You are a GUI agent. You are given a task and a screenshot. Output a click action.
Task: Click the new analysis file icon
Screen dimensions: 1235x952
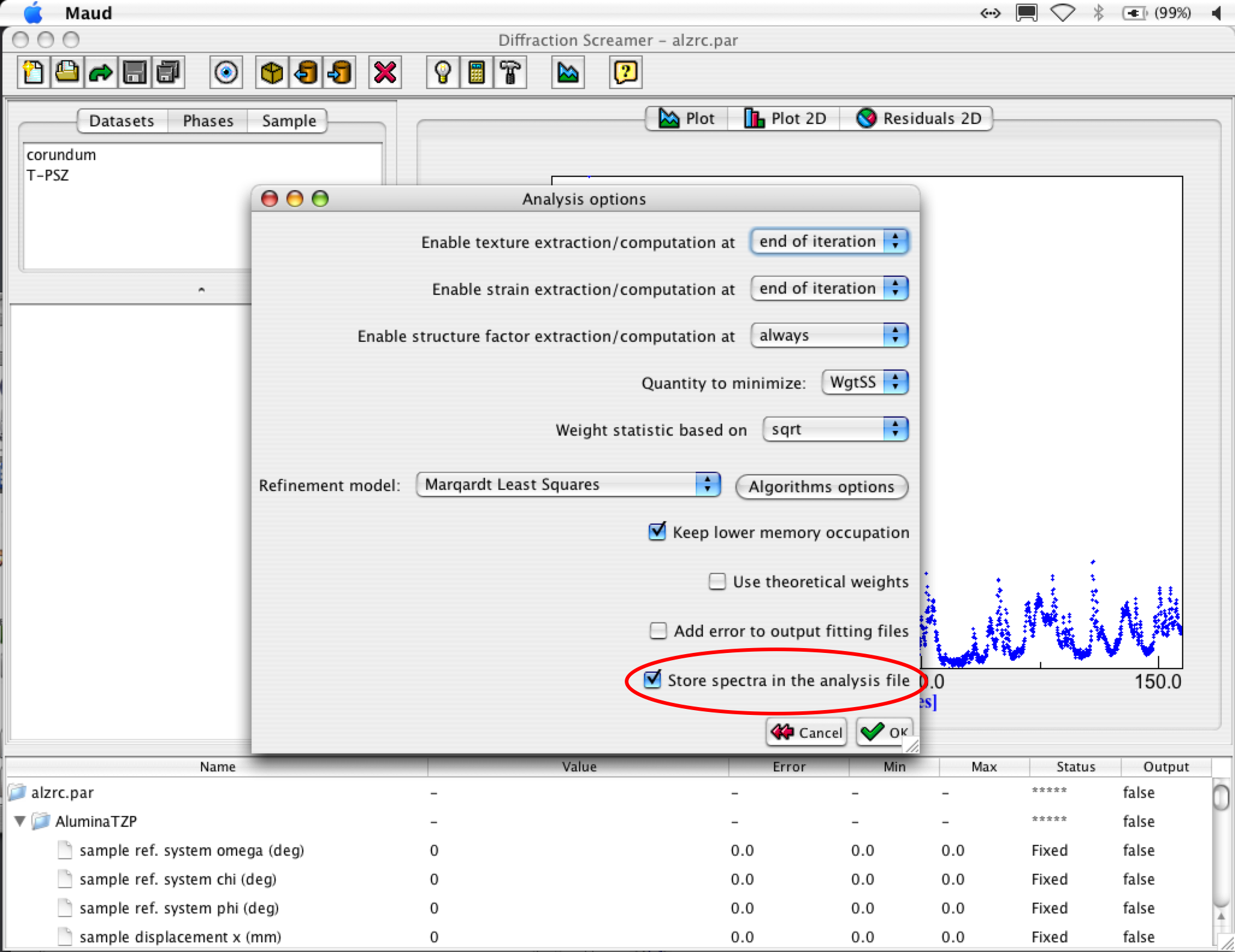point(34,73)
